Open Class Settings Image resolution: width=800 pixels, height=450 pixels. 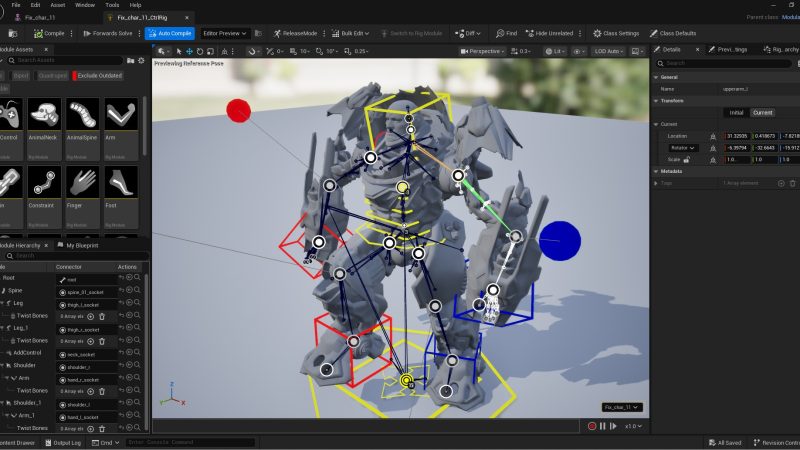[614, 33]
